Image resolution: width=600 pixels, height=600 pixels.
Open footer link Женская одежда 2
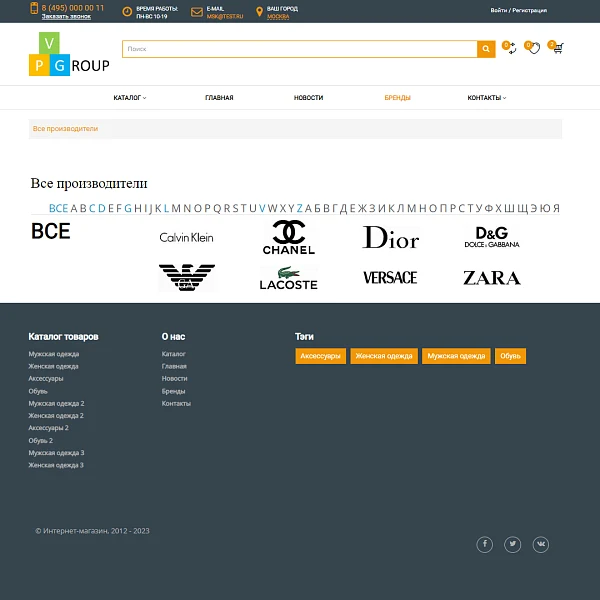click(56, 416)
